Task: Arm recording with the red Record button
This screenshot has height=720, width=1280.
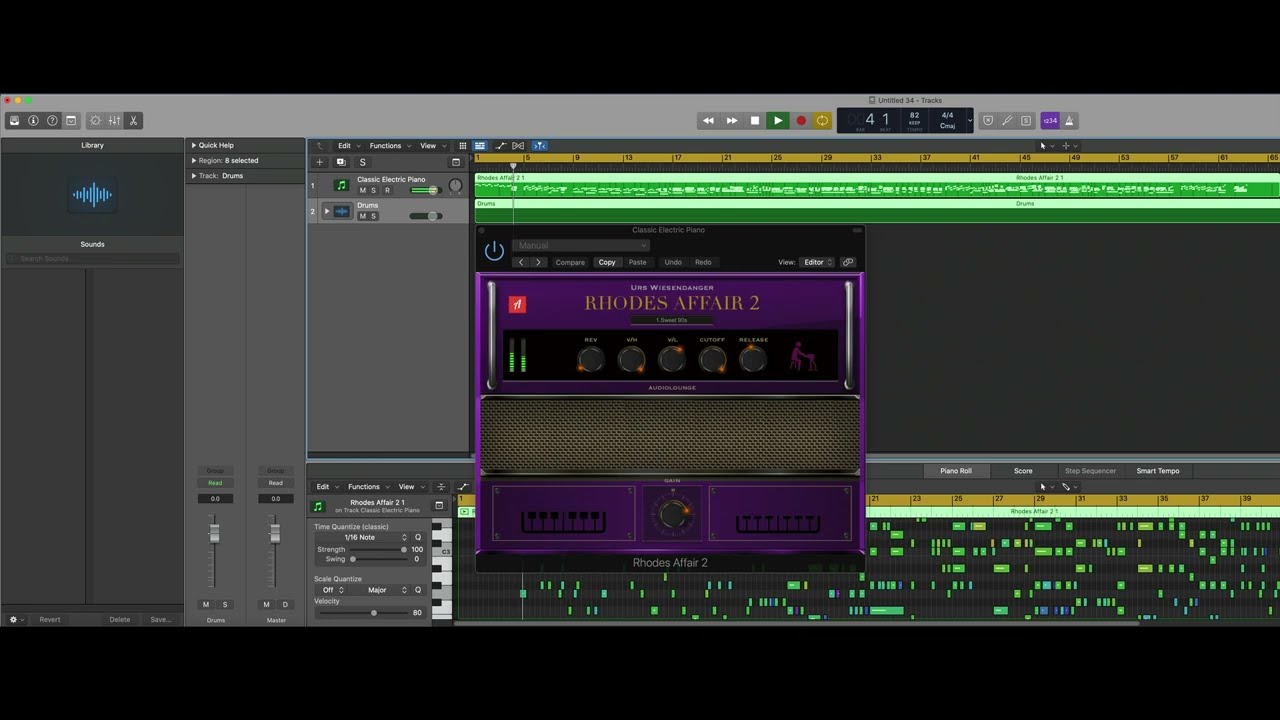Action: coord(800,121)
